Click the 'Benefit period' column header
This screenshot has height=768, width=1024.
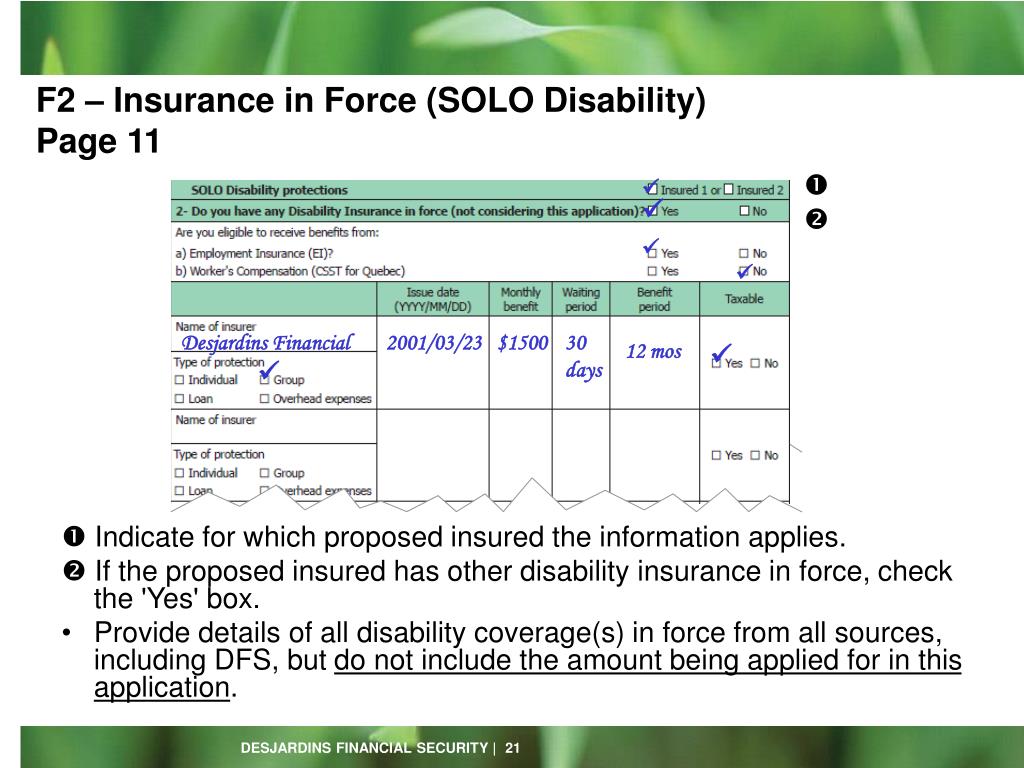pos(654,300)
